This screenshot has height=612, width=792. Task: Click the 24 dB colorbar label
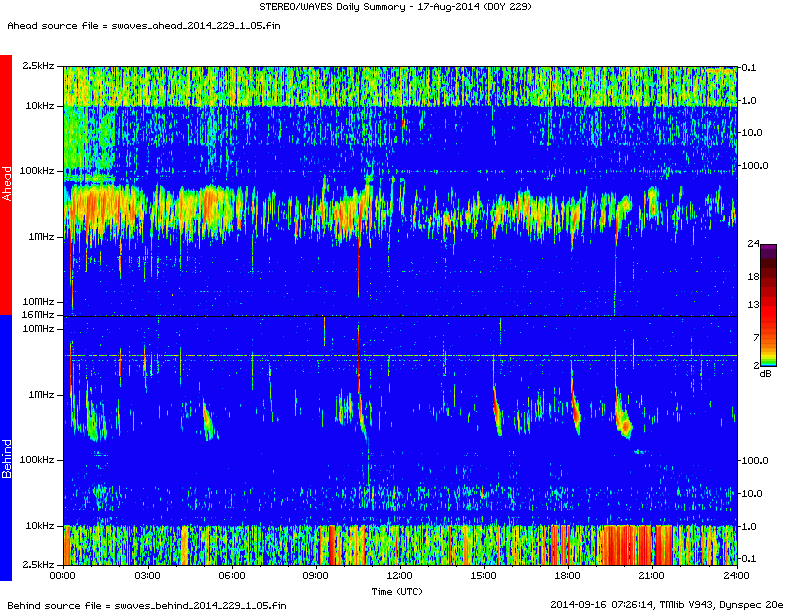click(753, 244)
